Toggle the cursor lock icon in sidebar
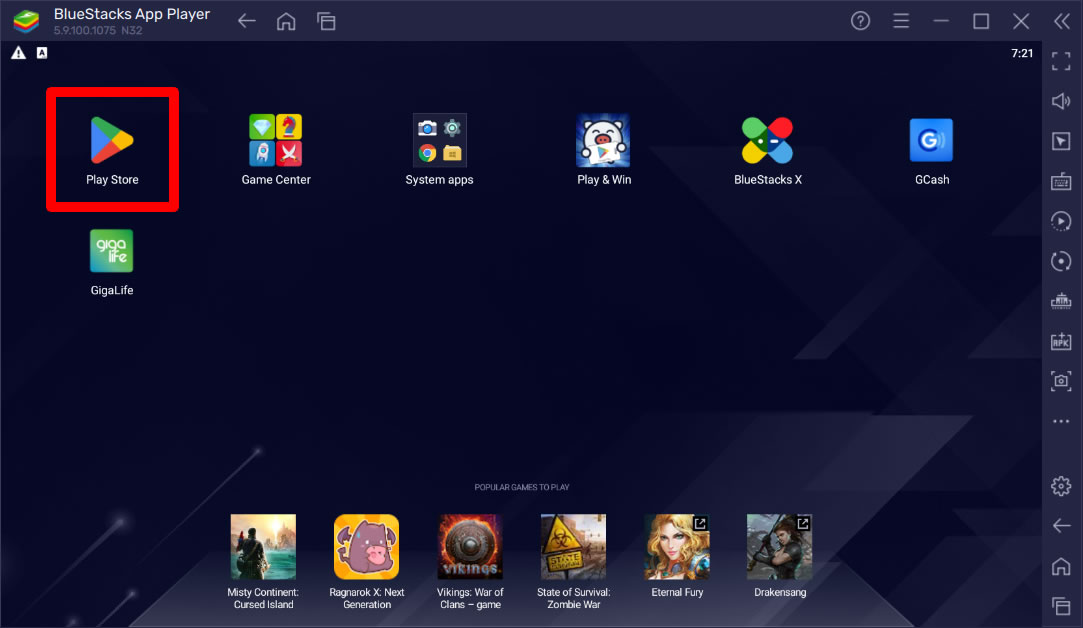This screenshot has height=628, width=1083. click(1061, 141)
